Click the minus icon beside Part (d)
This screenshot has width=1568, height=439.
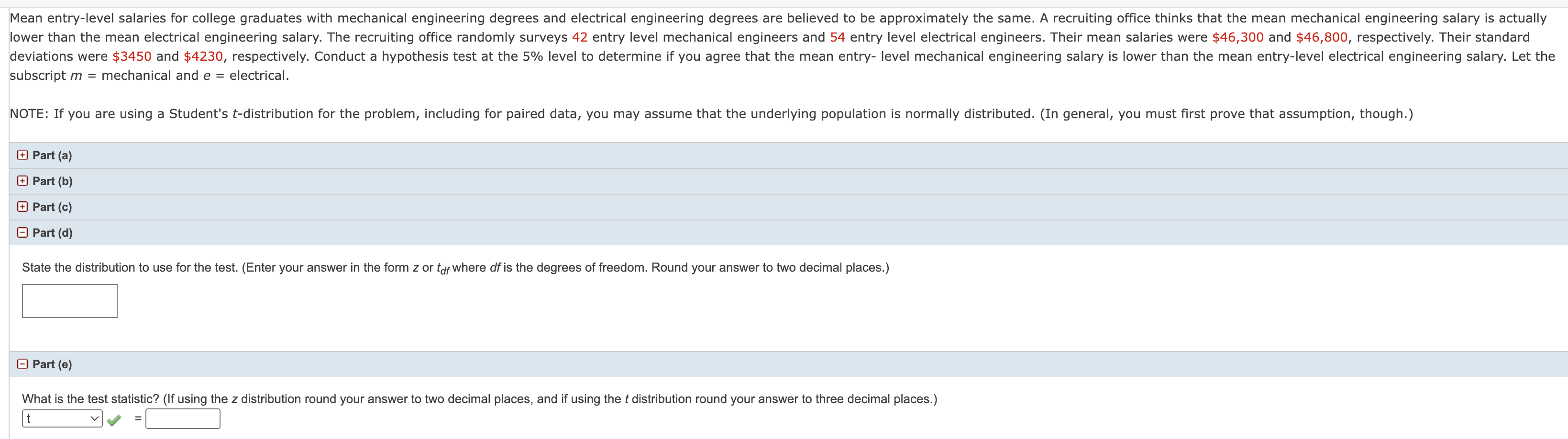click(22, 232)
